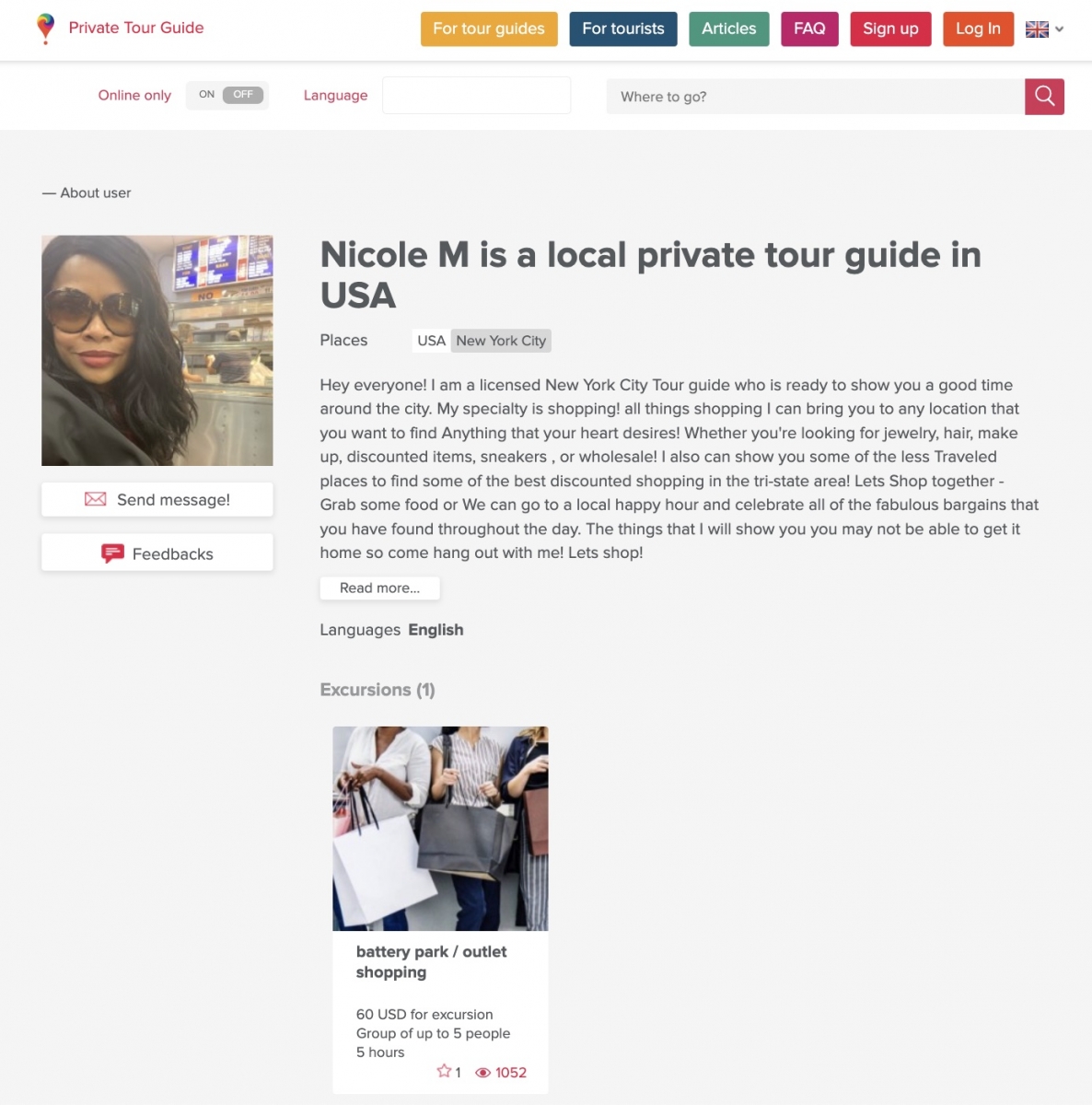Click the UK flag language icon
Screen dimensions: 1092x1105
point(1037,29)
